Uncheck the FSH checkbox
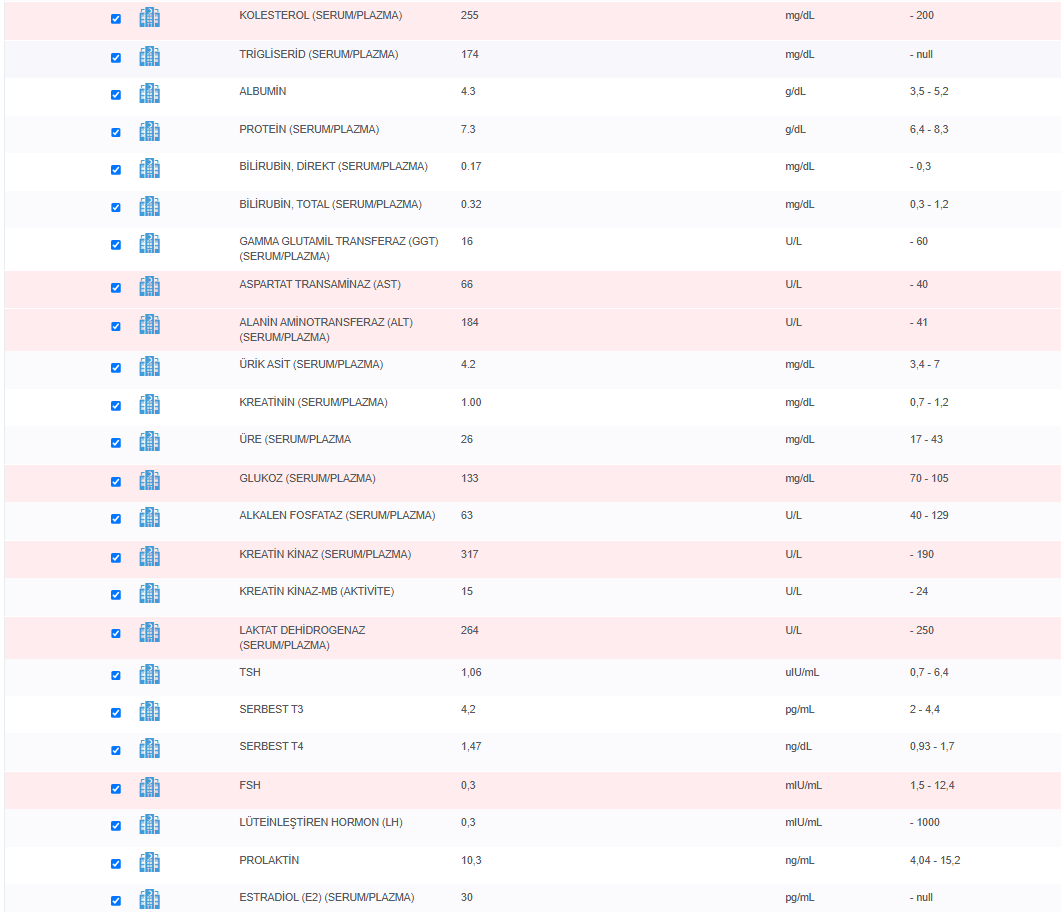 point(116,789)
